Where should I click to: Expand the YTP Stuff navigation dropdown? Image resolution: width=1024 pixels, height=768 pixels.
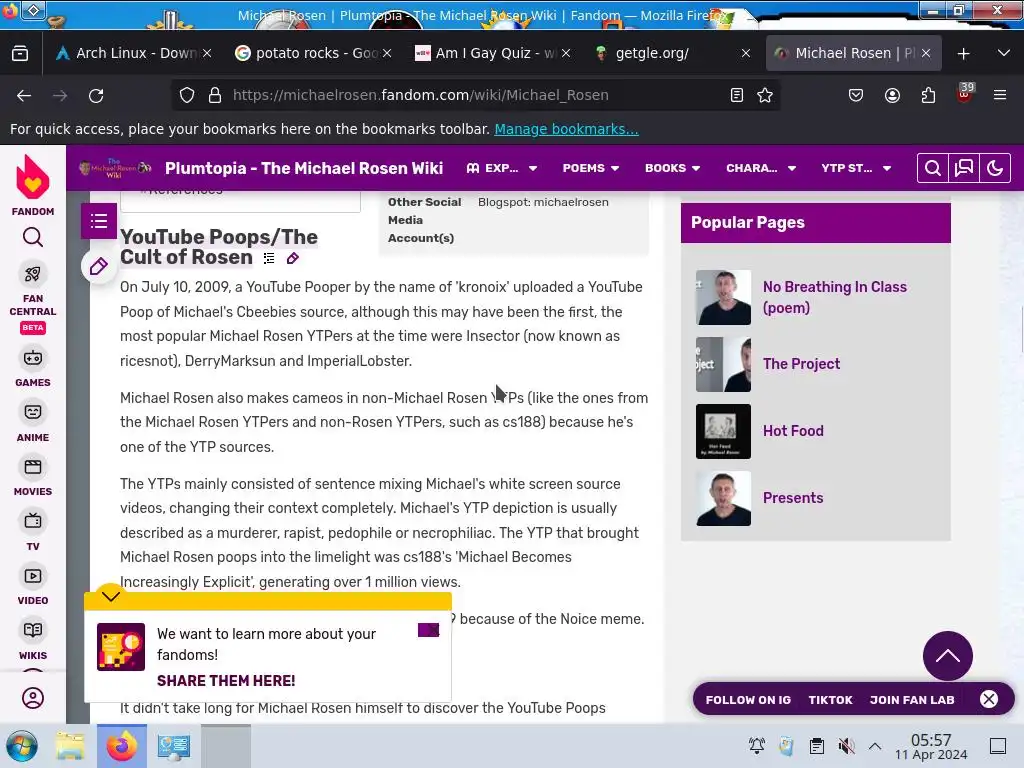click(856, 168)
